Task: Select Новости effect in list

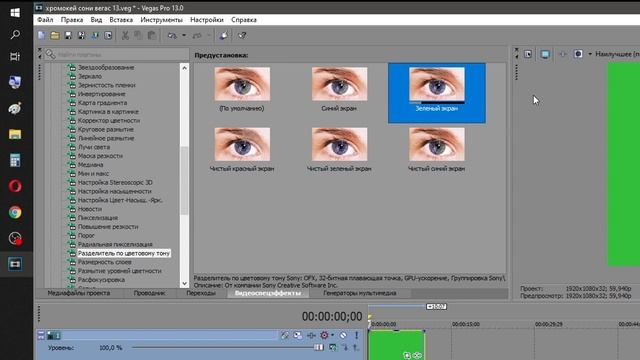Action: (90, 209)
